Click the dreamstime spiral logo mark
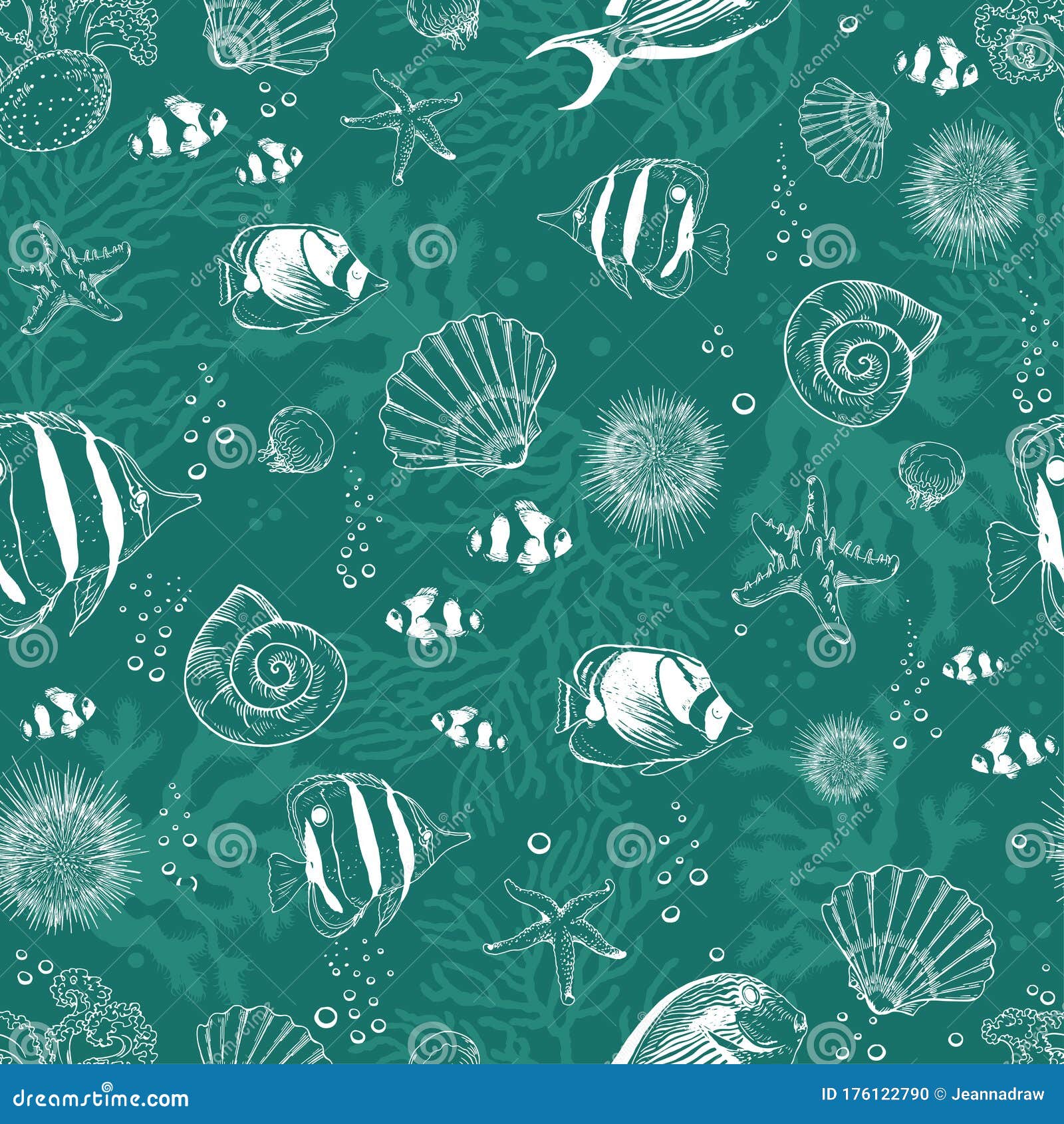Screen dimensions: 1064x1124 coord(106,1087)
